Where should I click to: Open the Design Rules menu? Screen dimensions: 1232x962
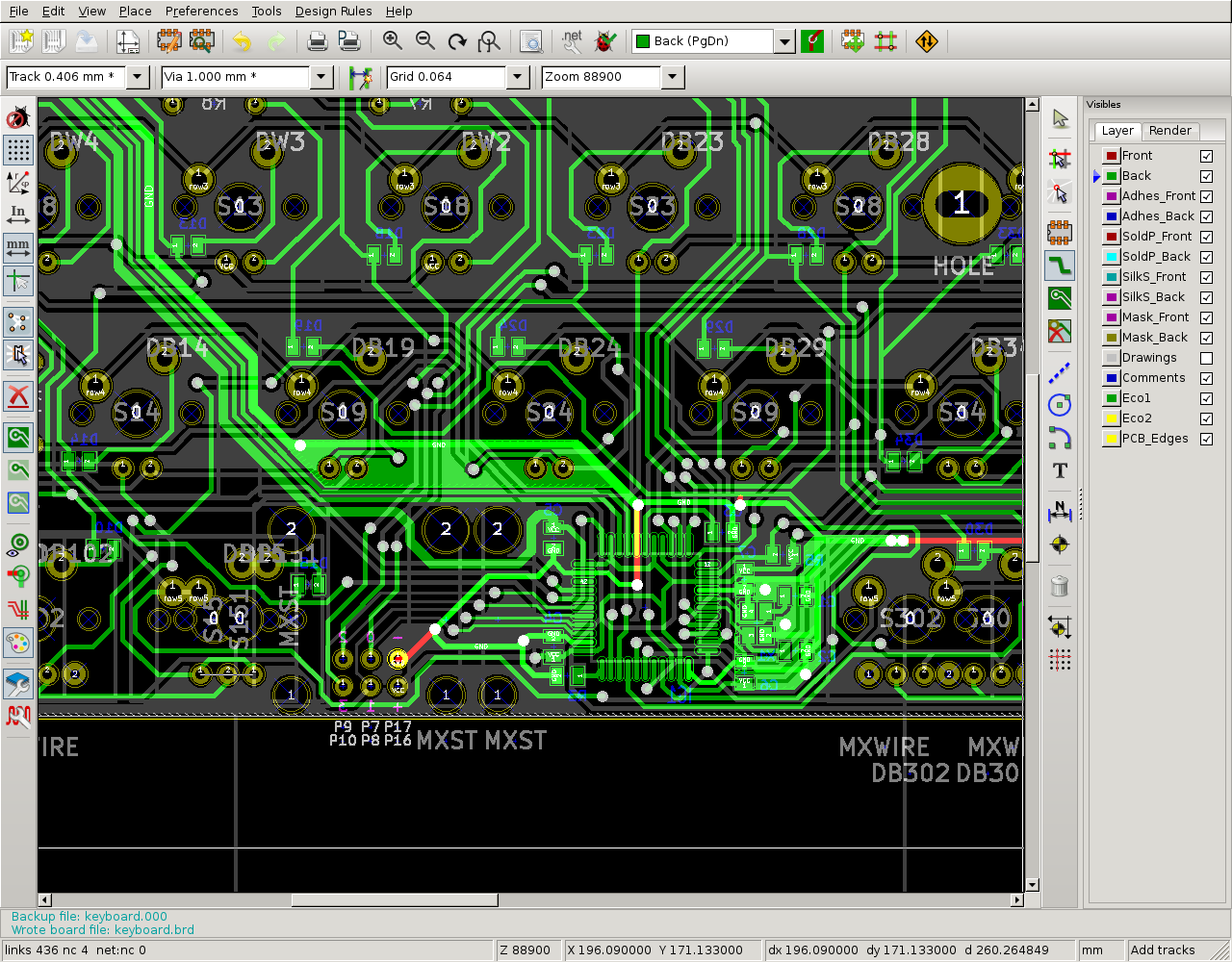(333, 12)
